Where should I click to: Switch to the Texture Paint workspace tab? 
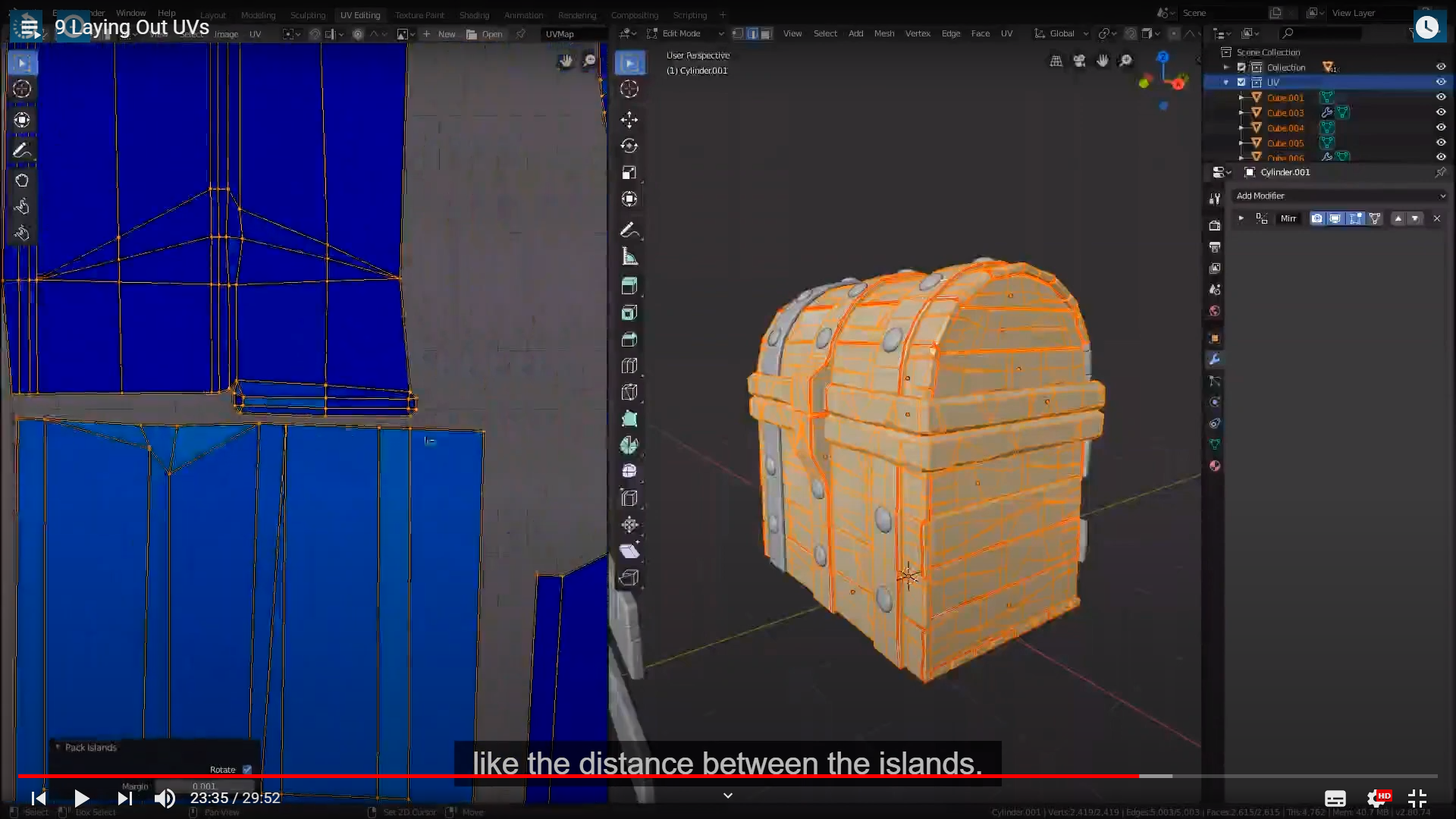(x=419, y=15)
